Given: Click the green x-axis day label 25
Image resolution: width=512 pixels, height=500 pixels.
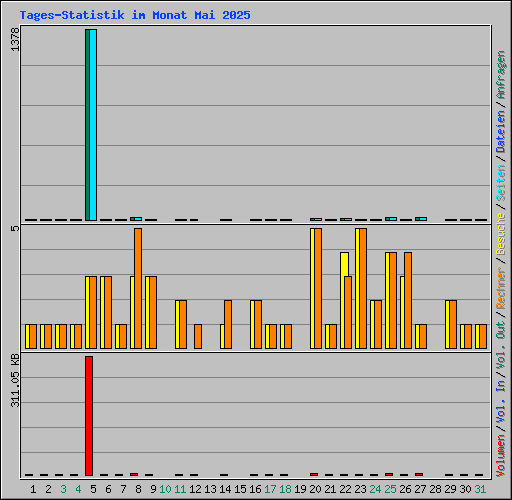Looking at the screenshot, I should click(x=390, y=489).
